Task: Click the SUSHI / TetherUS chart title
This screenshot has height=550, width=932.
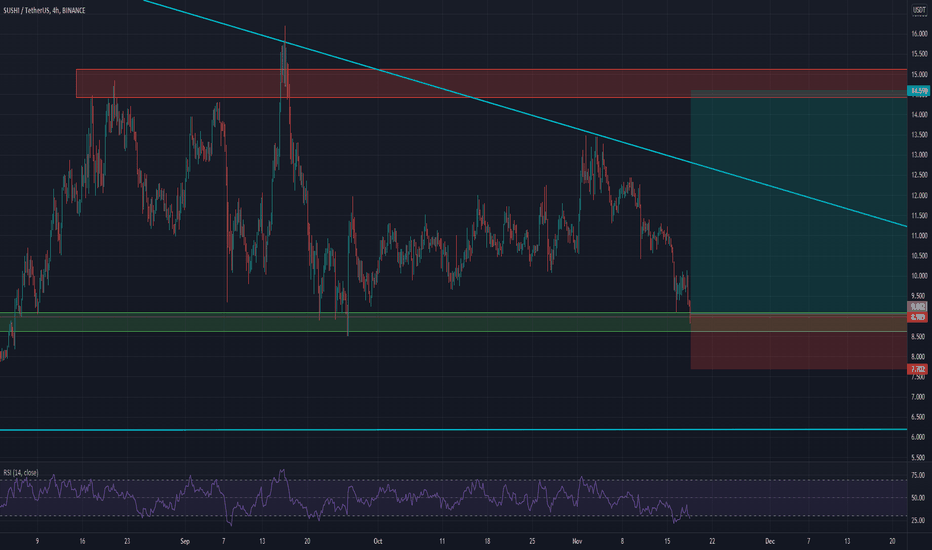Action: point(44,11)
